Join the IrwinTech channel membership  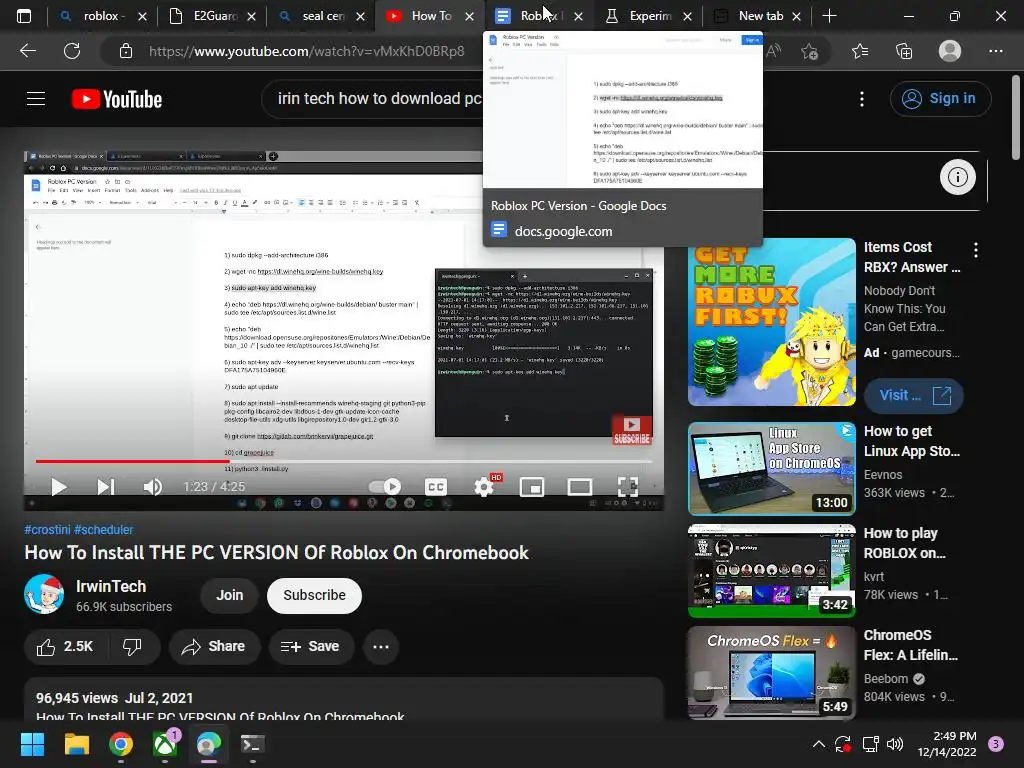point(230,595)
